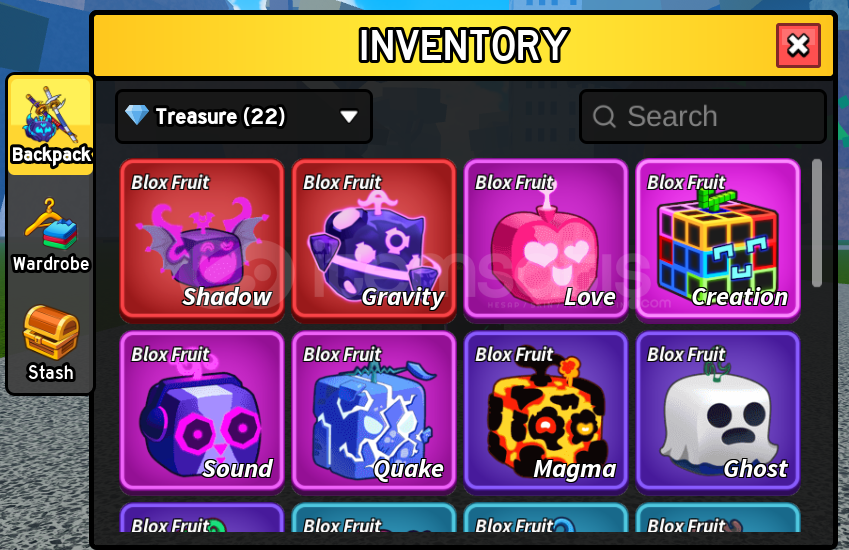Click the inventory vertical scrollbar handle

click(817, 223)
